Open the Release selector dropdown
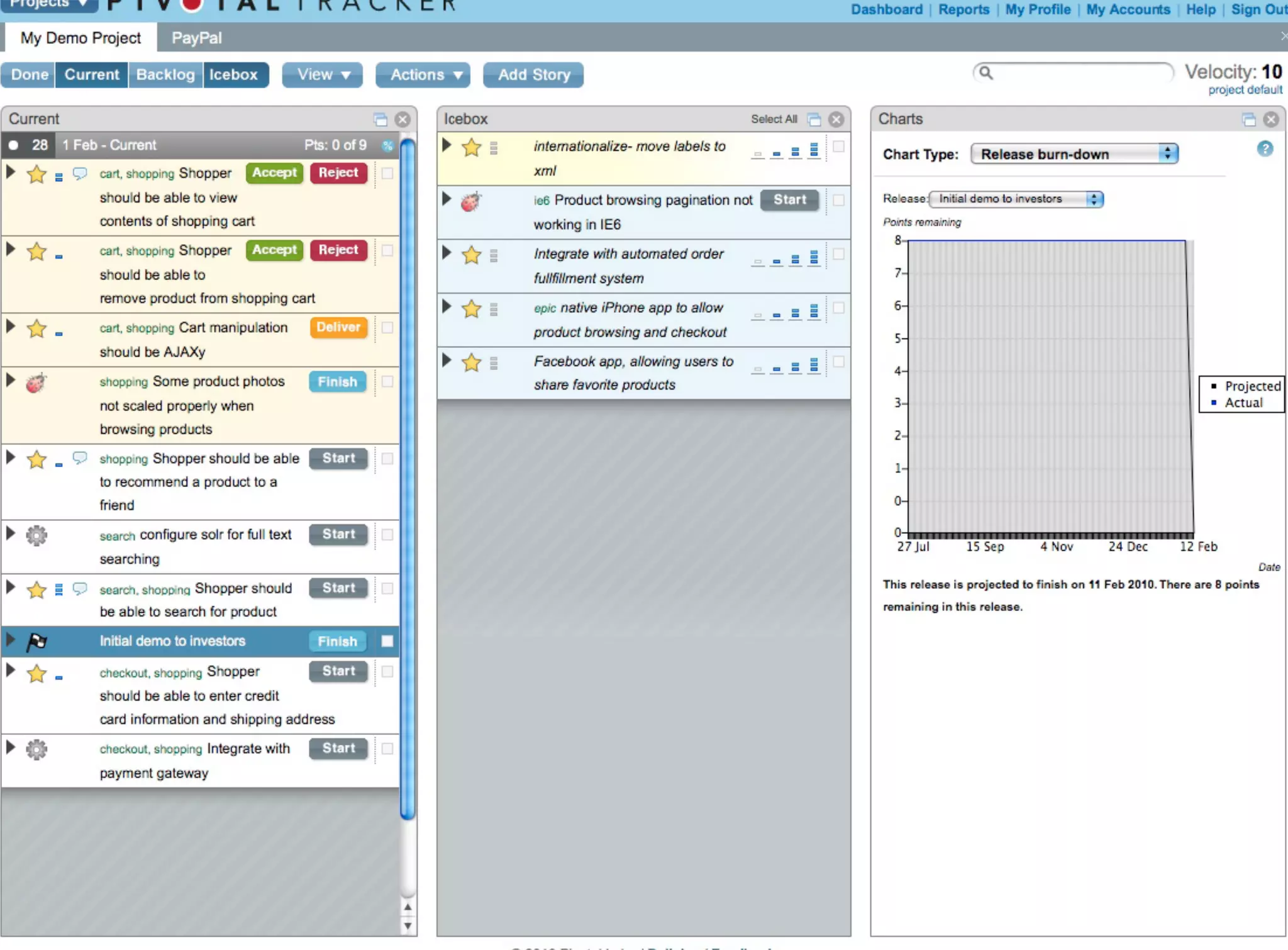Screen dimensions: 1288x950 (1016, 199)
